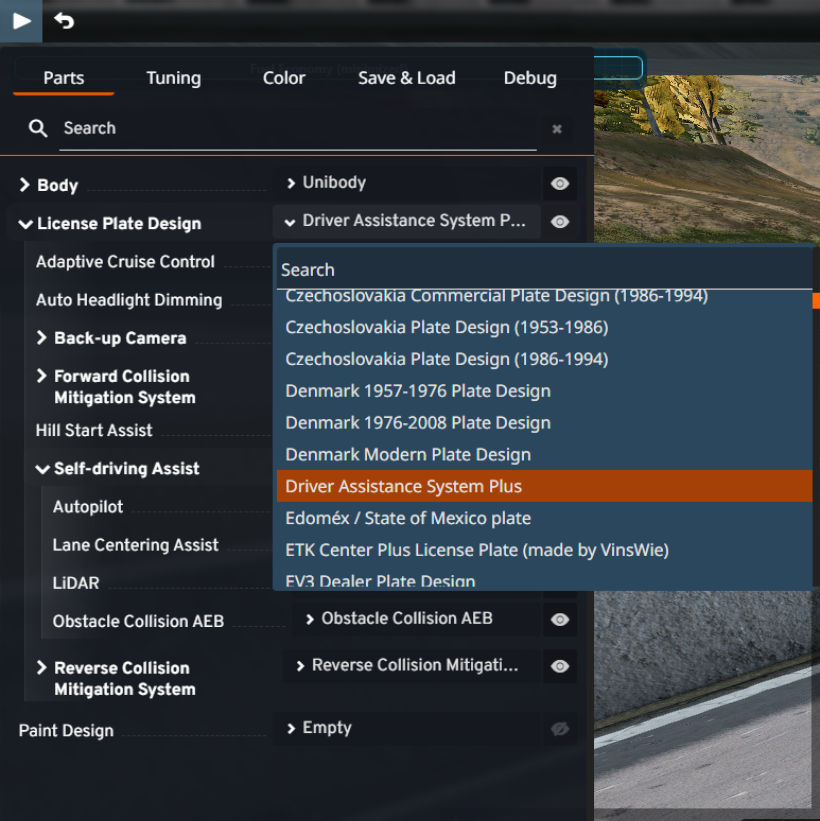Viewport: 820px width, 821px height.
Task: Click the play button icon
Action: coord(21,20)
